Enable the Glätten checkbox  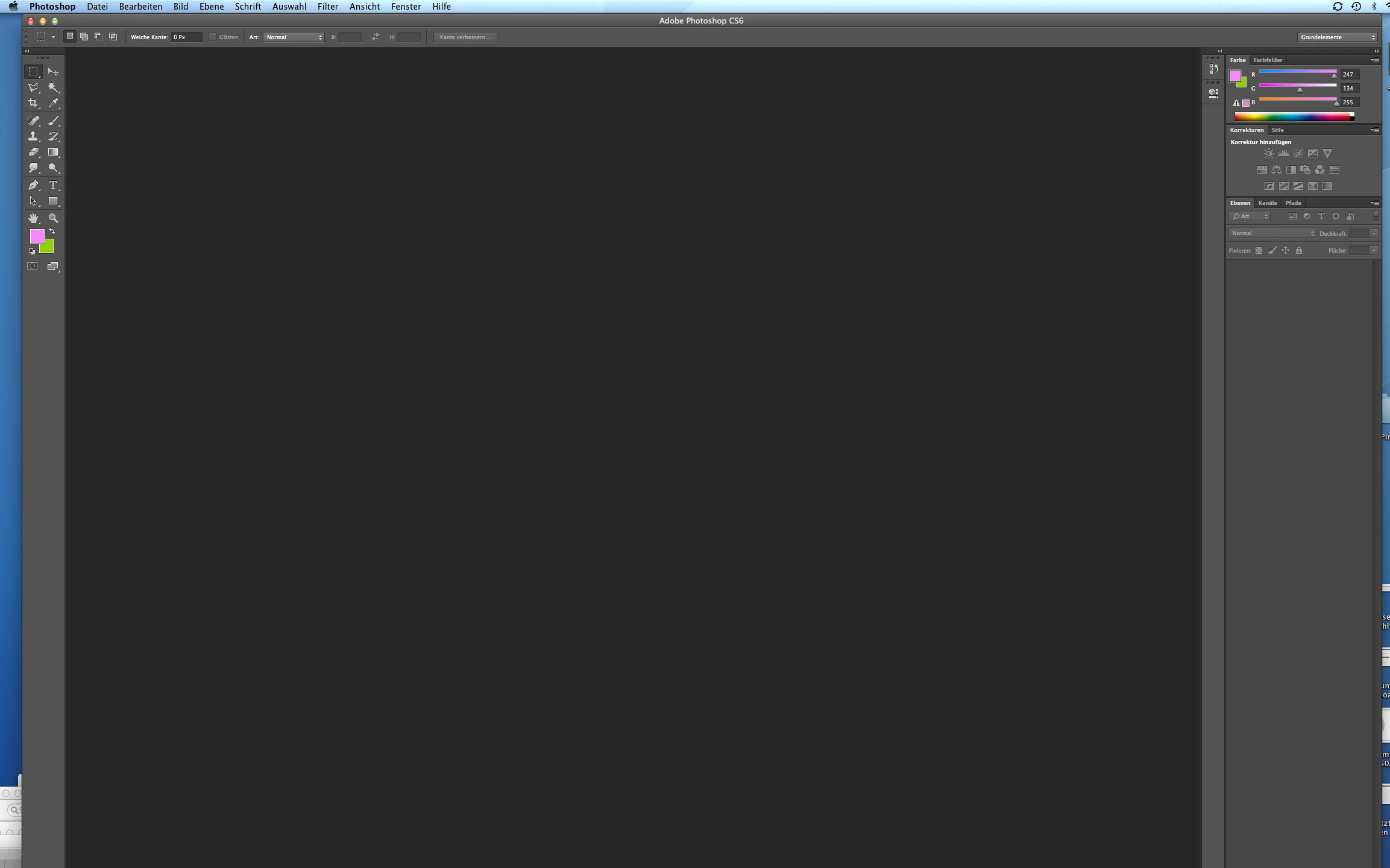pyautogui.click(x=212, y=37)
